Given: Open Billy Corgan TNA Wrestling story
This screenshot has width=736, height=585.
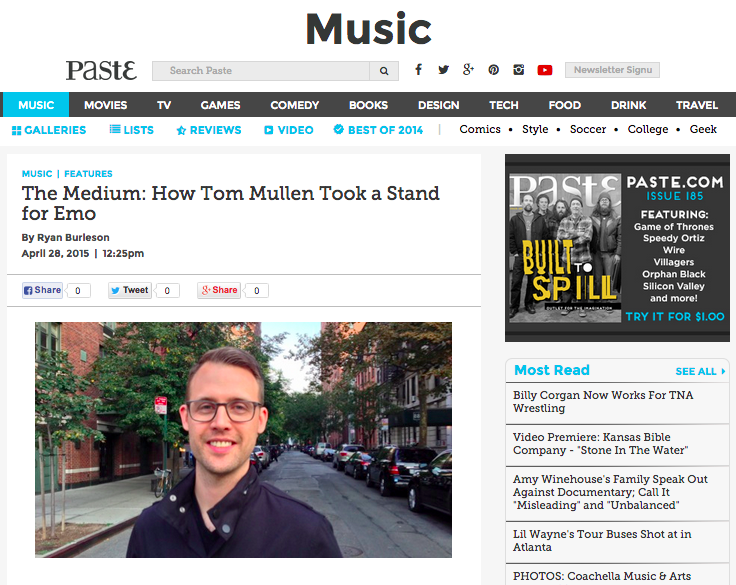Looking at the screenshot, I should tap(603, 401).
